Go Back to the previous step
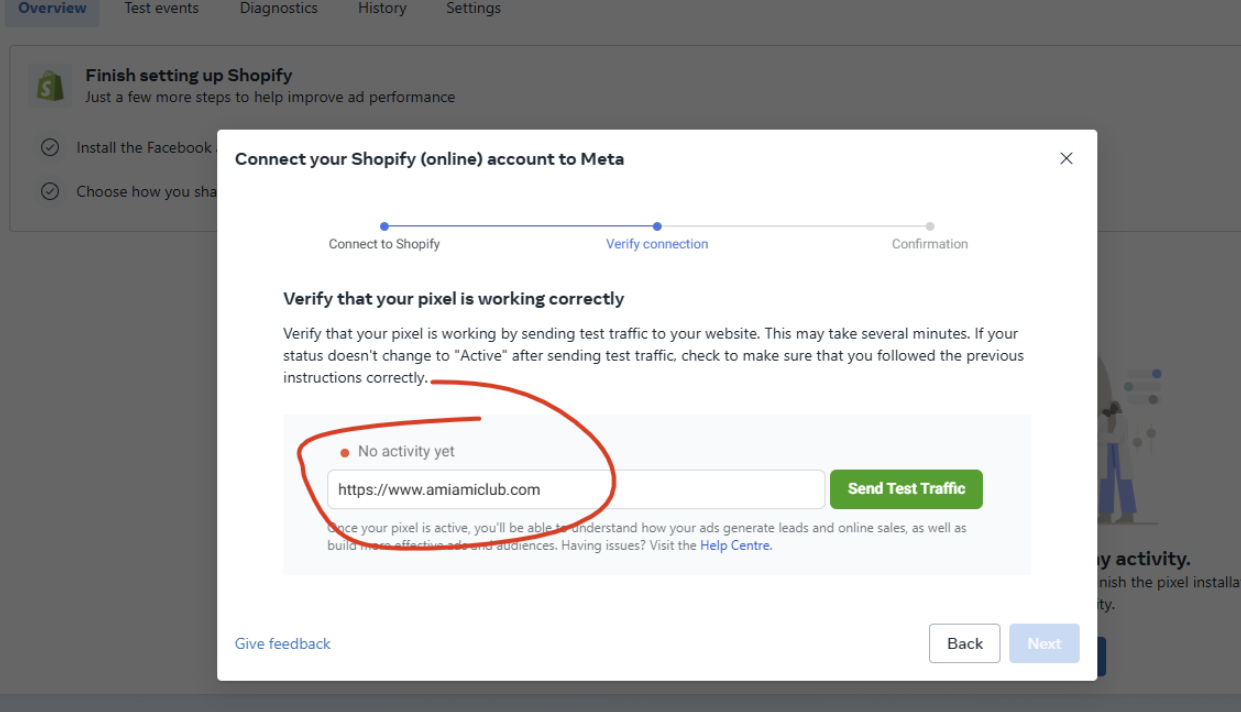The height and width of the screenshot is (712, 1241). (x=964, y=644)
